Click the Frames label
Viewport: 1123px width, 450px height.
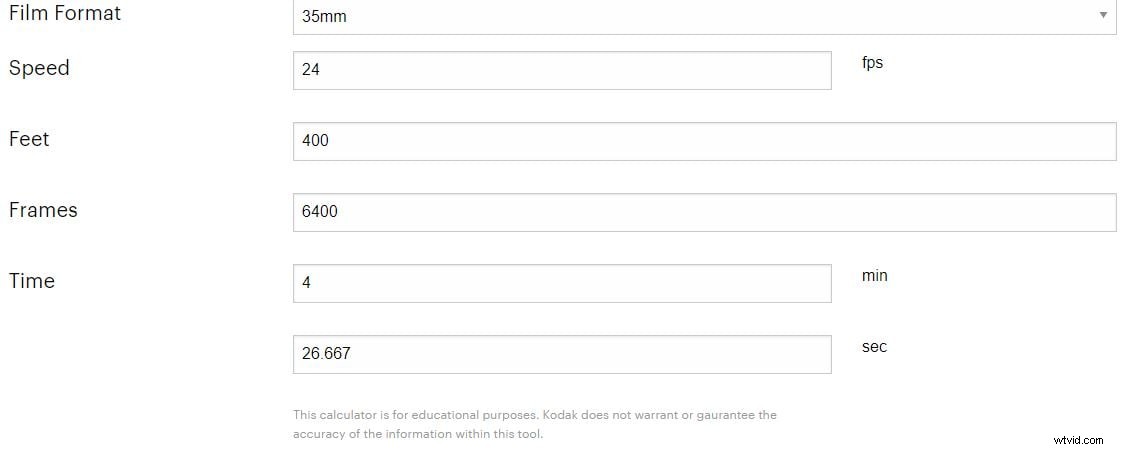pos(43,210)
